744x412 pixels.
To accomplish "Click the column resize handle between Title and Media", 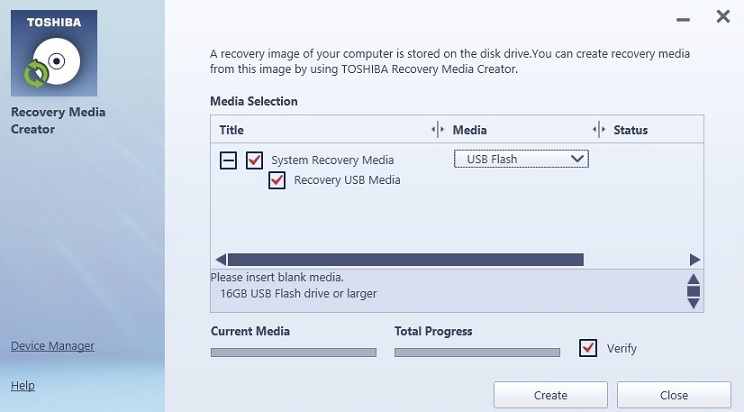I will pos(437,130).
